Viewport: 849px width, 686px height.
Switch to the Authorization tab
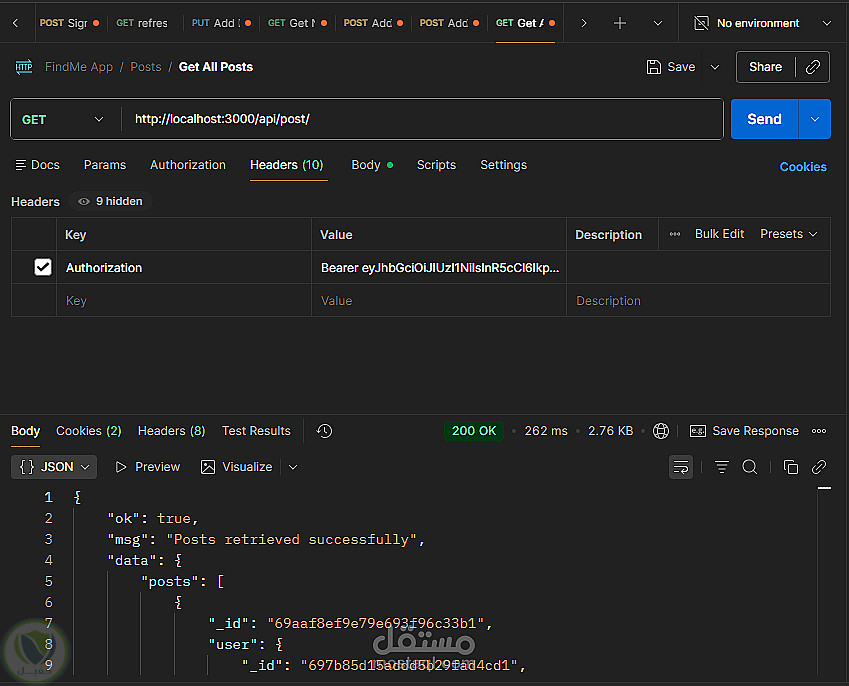[x=188, y=165]
